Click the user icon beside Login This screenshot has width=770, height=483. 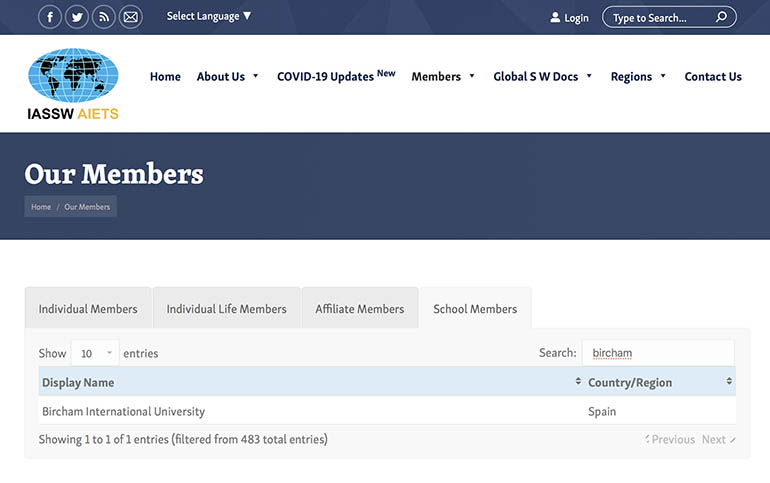click(555, 18)
